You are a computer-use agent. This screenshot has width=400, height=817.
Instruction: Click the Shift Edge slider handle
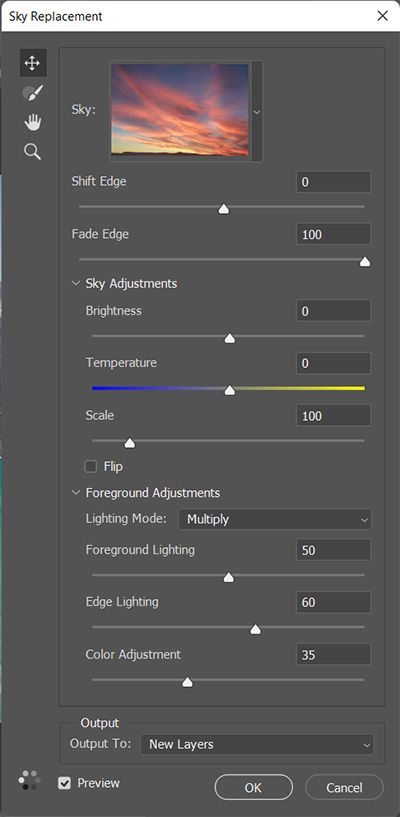coord(223,209)
